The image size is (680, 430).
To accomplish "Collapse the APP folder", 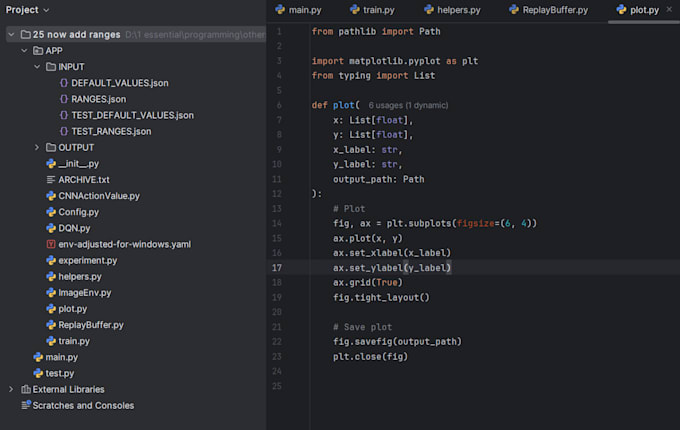I will click(24, 51).
